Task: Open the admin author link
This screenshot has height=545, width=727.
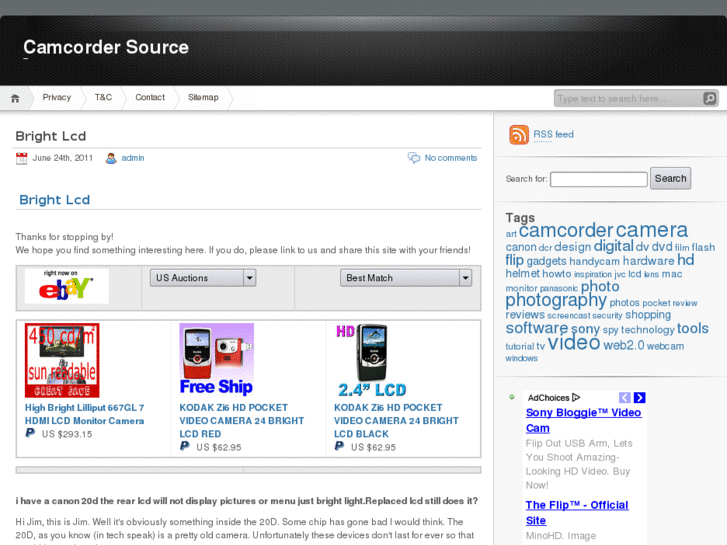Action: pyautogui.click(x=133, y=158)
